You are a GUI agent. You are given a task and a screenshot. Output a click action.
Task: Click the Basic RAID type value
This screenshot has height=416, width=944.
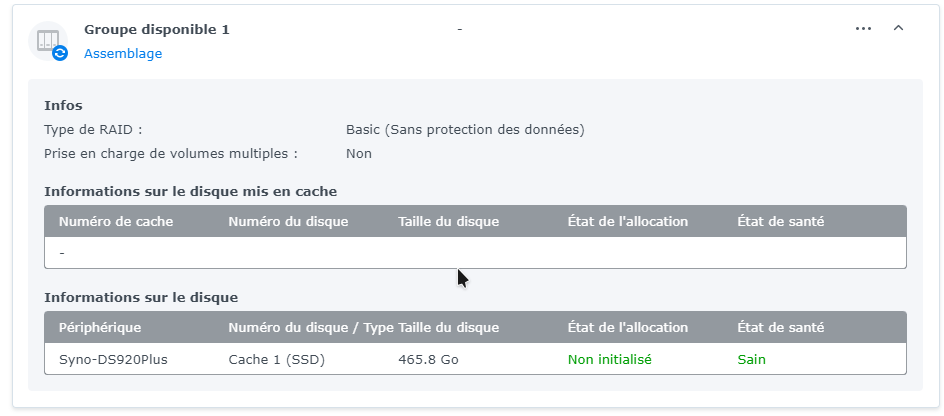point(465,129)
